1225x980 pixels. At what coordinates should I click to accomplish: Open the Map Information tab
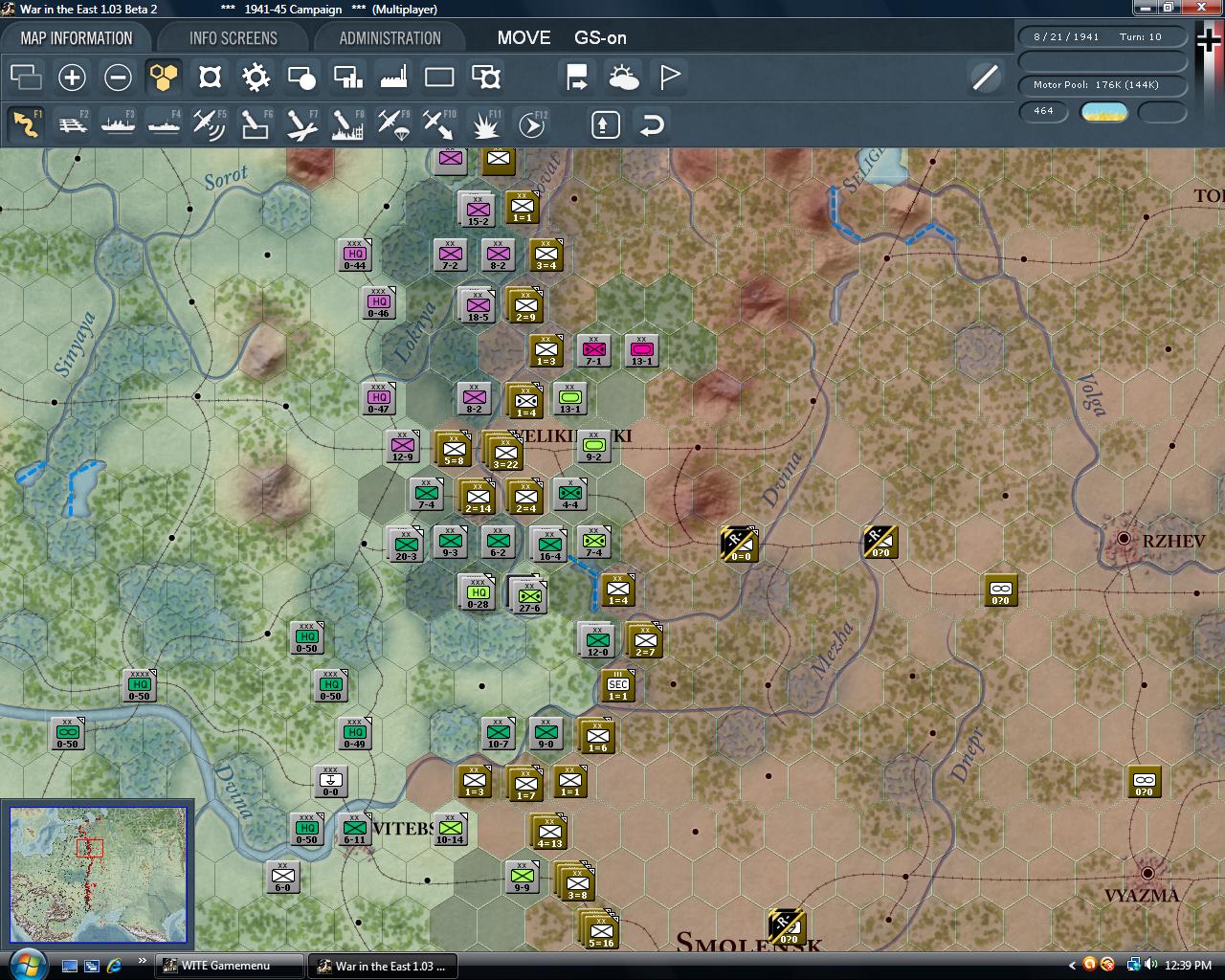[x=77, y=38]
